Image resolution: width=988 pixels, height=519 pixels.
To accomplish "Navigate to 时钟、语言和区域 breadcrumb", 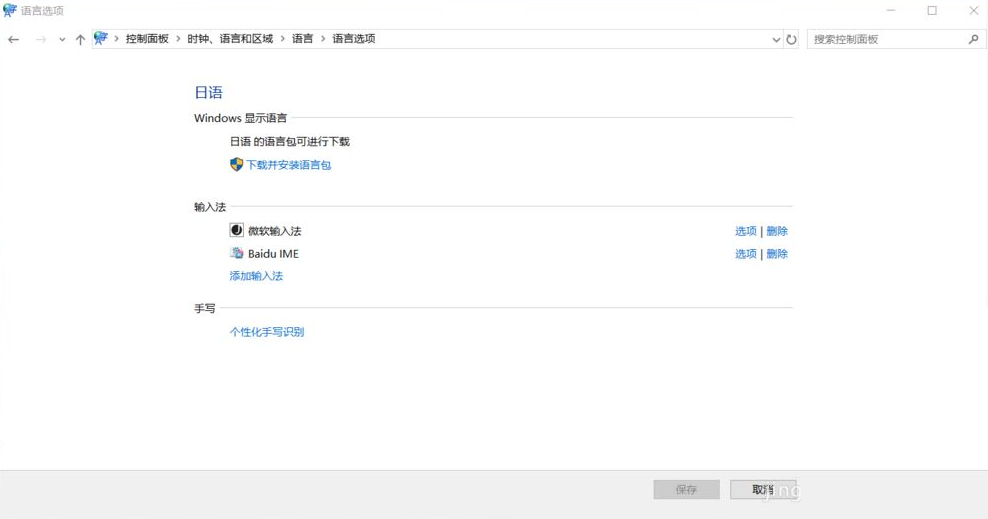I will [x=230, y=39].
